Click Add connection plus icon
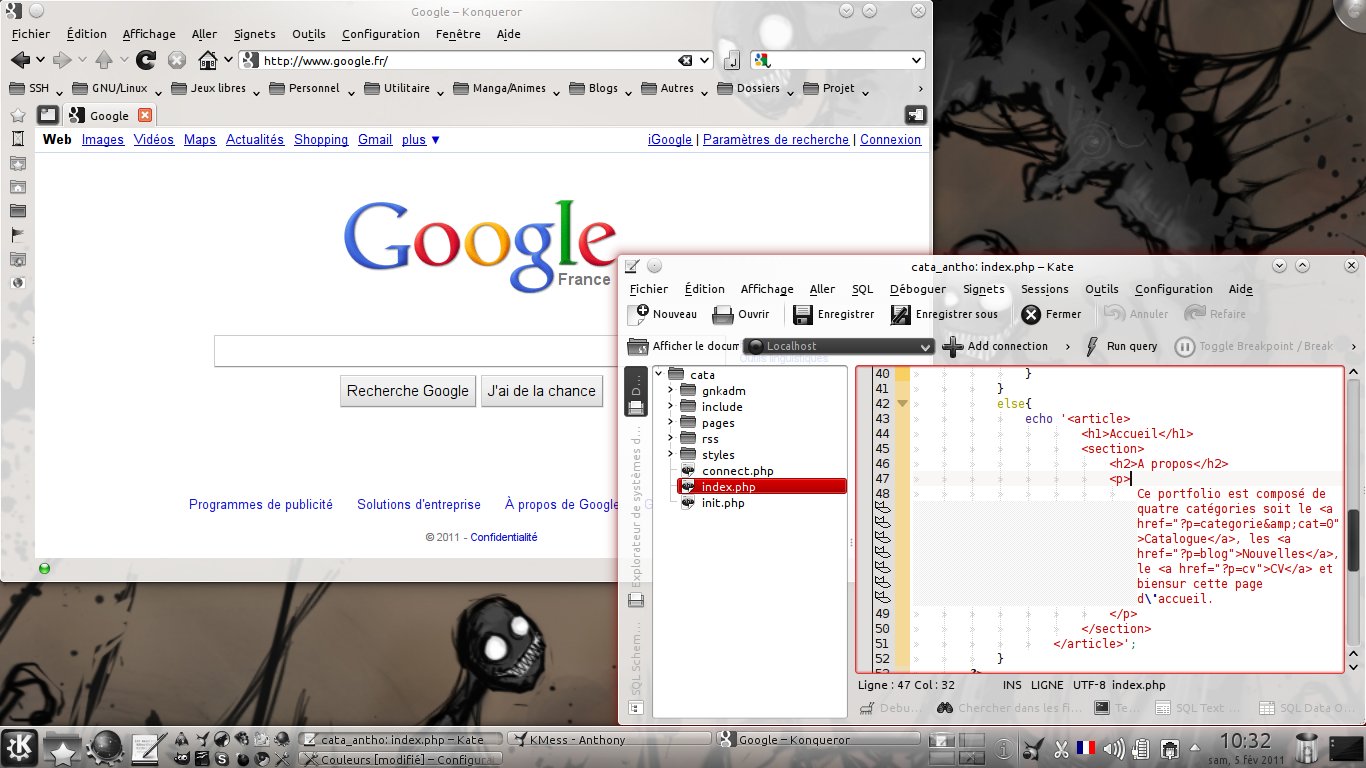The height and width of the screenshot is (768, 1366). (953, 347)
